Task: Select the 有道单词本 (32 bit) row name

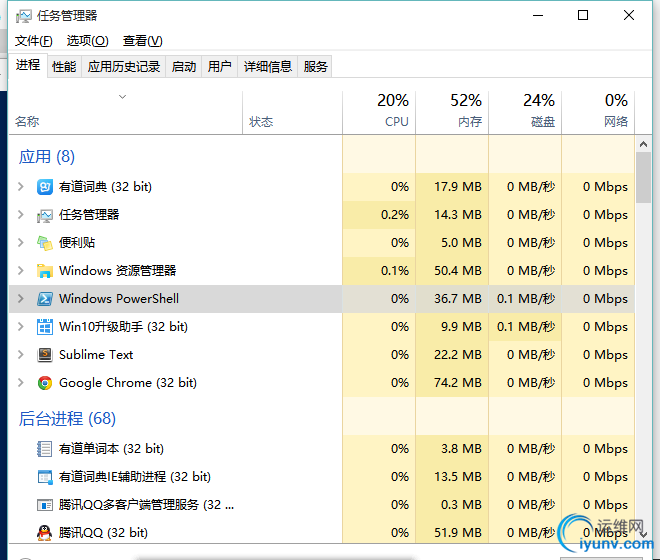Action: coord(111,448)
